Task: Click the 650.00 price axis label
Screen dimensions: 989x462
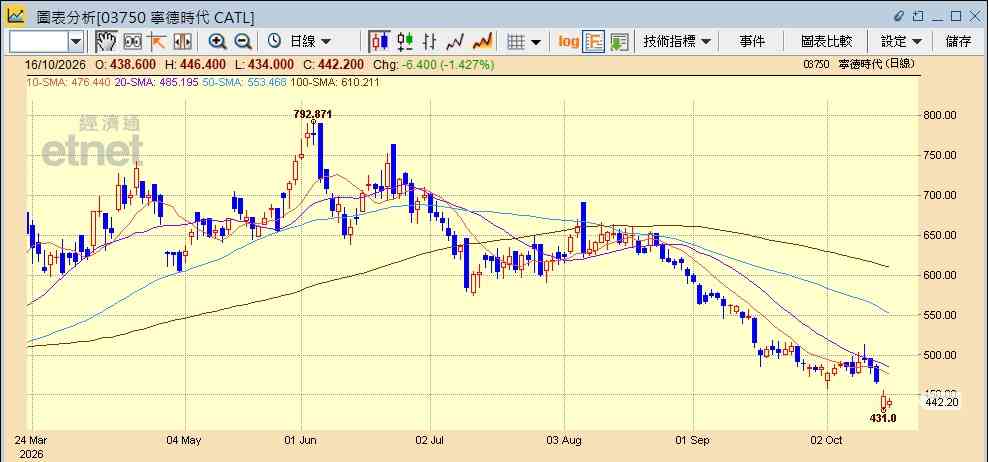Action: [x=941, y=235]
